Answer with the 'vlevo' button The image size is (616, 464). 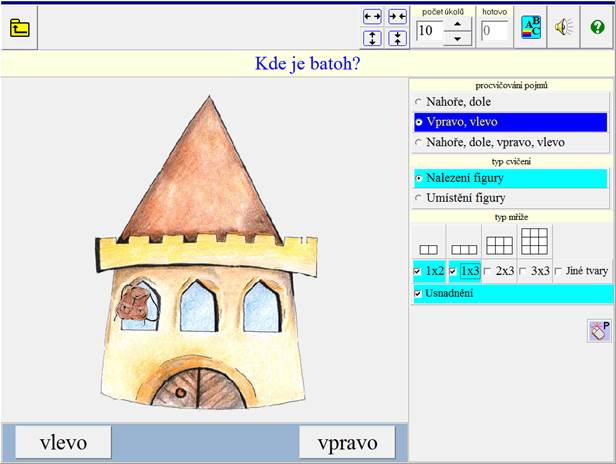pyautogui.click(x=62, y=443)
